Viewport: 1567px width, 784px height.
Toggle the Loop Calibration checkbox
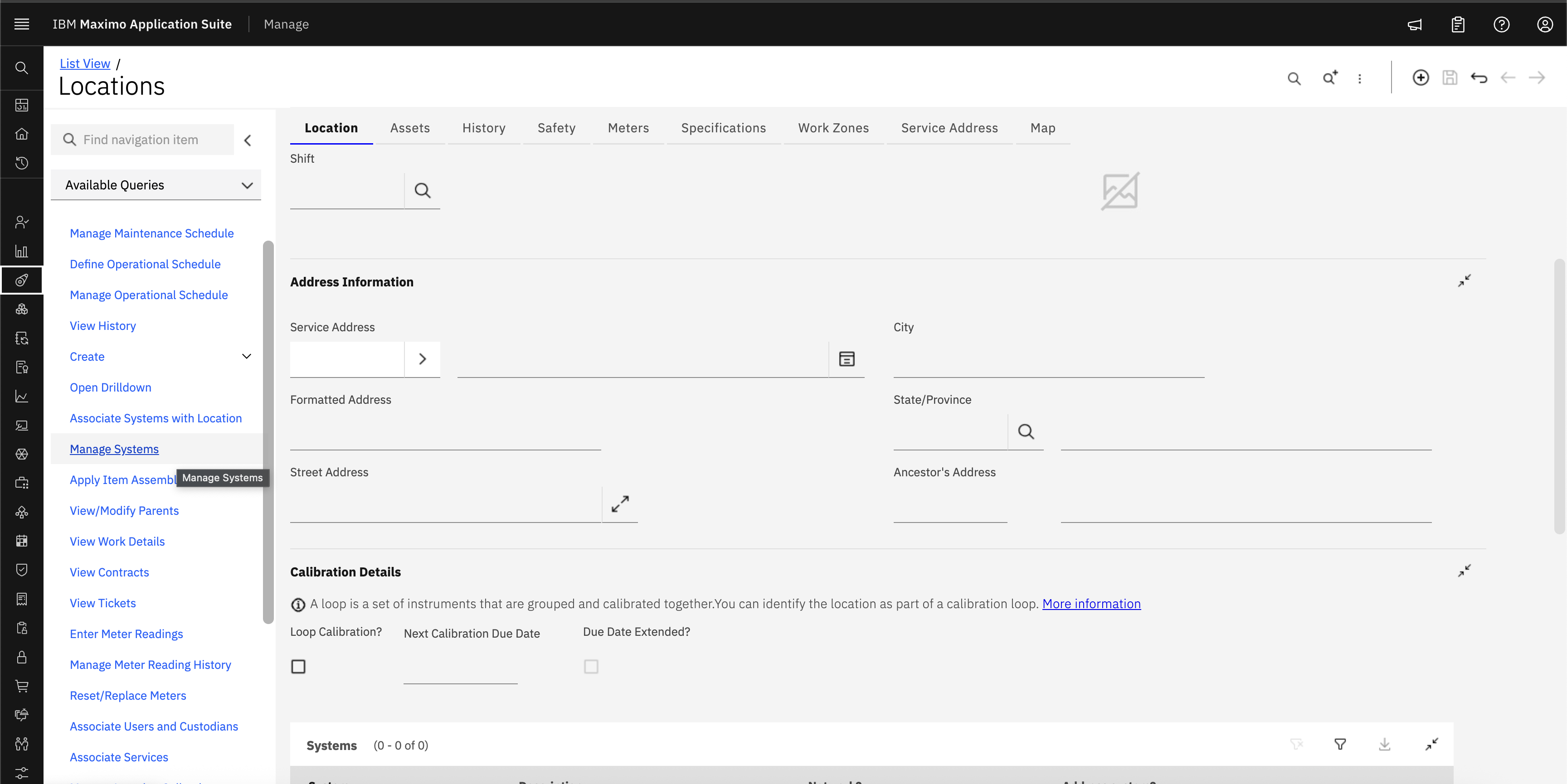(298, 667)
